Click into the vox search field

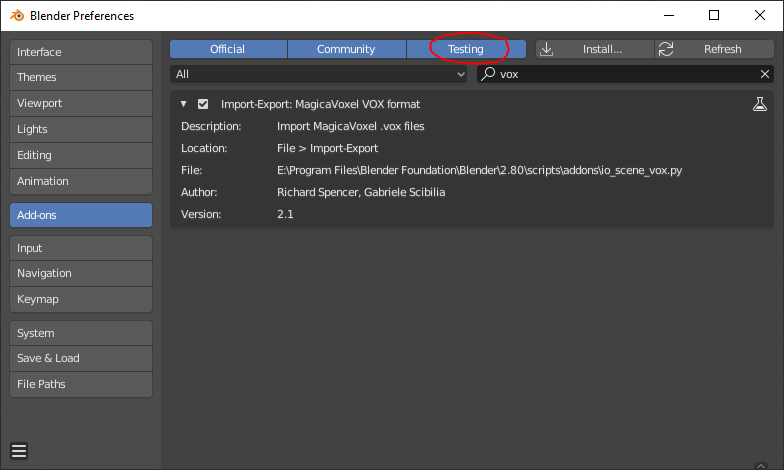click(x=625, y=74)
